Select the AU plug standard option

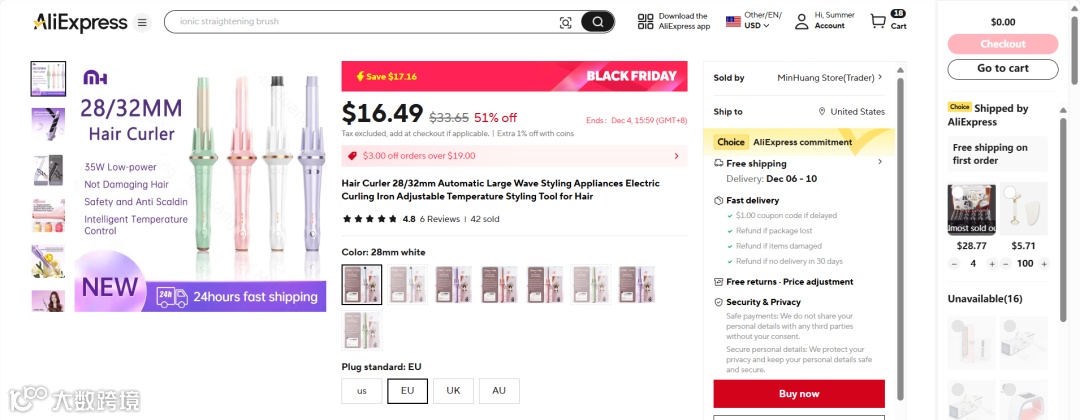(x=499, y=391)
